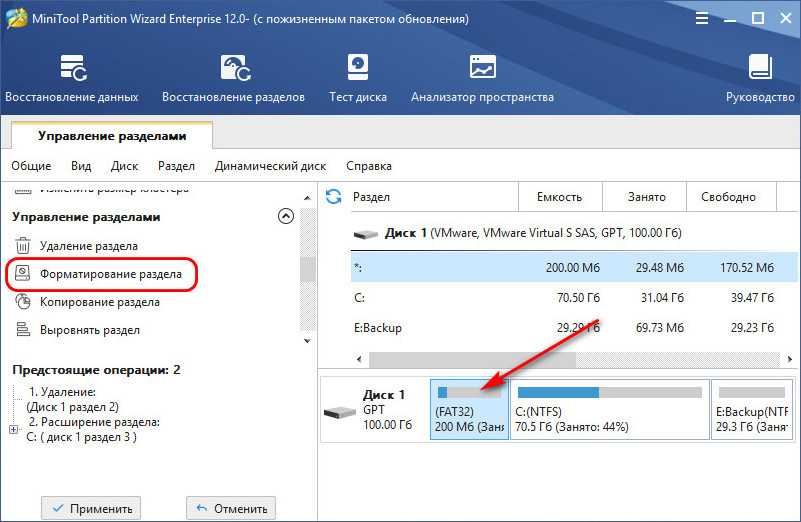This screenshot has width=801, height=522.
Task: Collapse the Управление разделами sidebar section
Action: pyautogui.click(x=286, y=216)
